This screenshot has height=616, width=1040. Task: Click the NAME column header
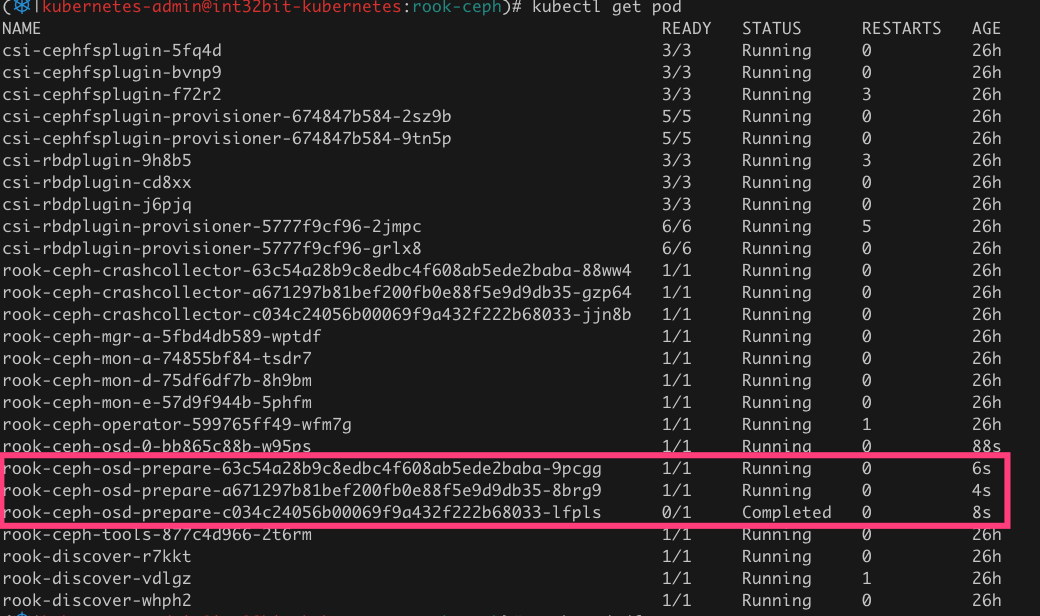click(21, 29)
